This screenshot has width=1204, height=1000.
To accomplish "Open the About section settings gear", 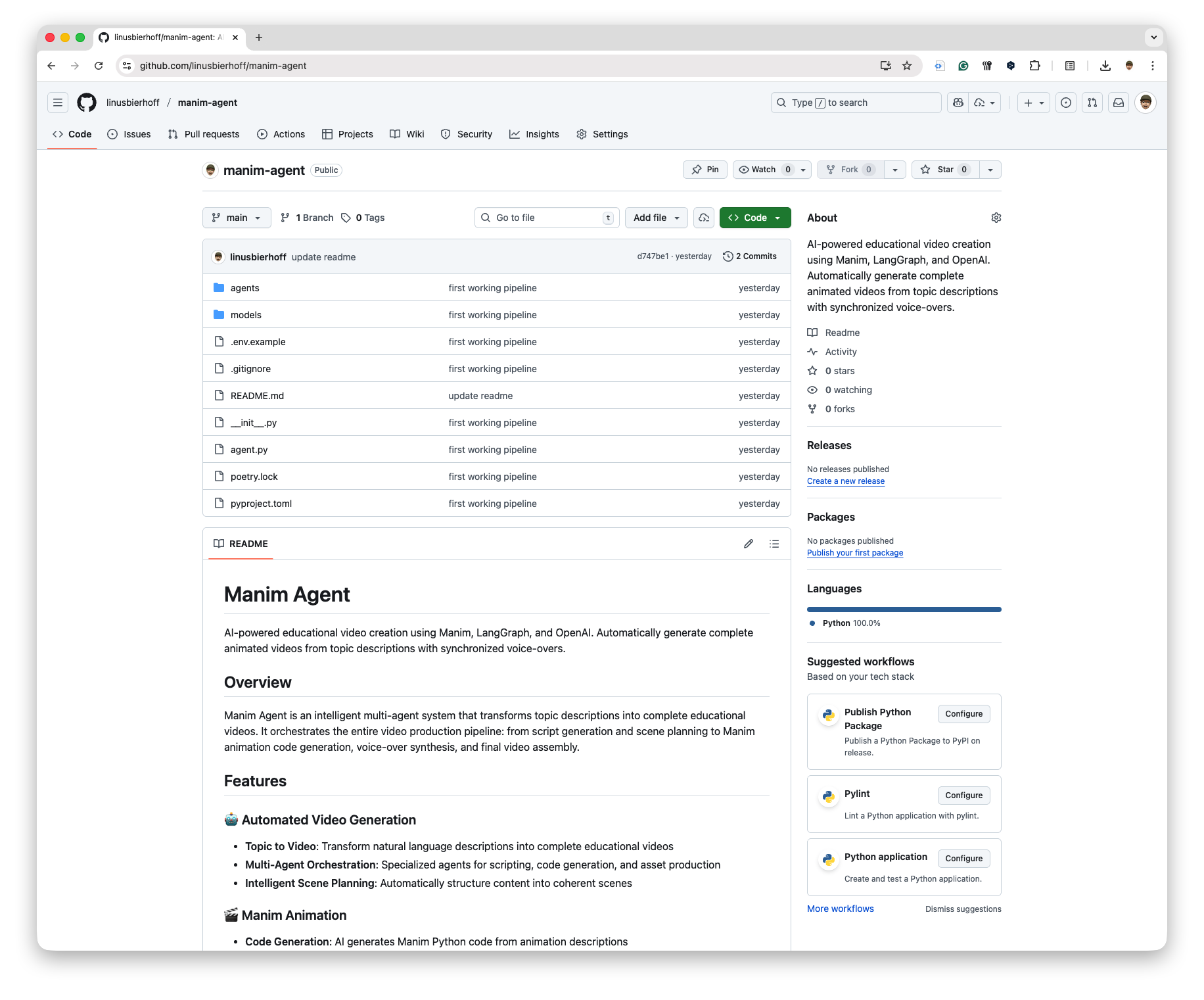I will click(996, 218).
